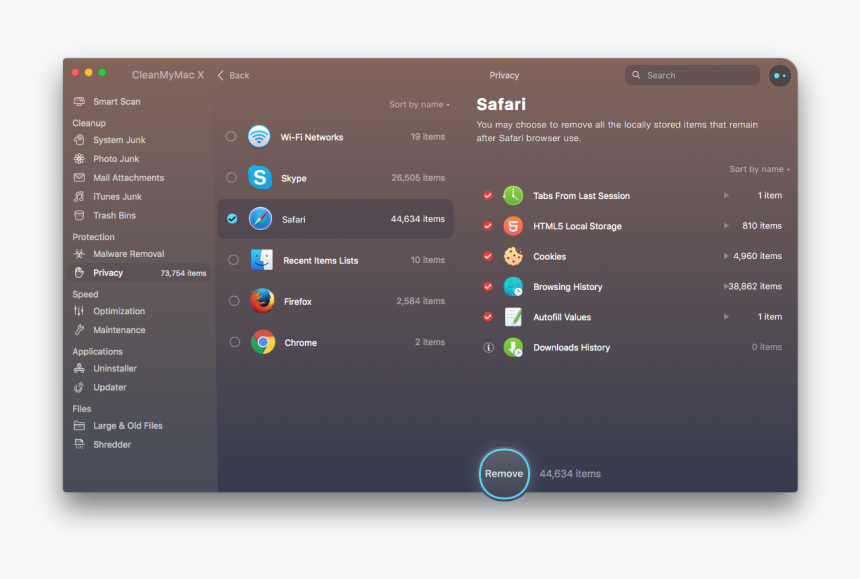The width and height of the screenshot is (860, 579).
Task: Open the assistant dots button top right
Action: pos(779,76)
